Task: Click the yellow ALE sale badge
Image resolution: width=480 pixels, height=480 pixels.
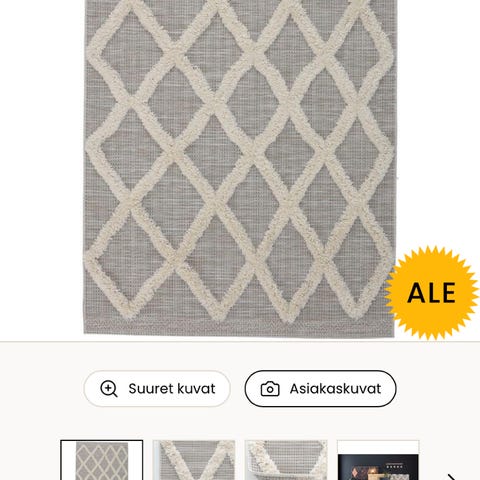Action: coord(432,293)
